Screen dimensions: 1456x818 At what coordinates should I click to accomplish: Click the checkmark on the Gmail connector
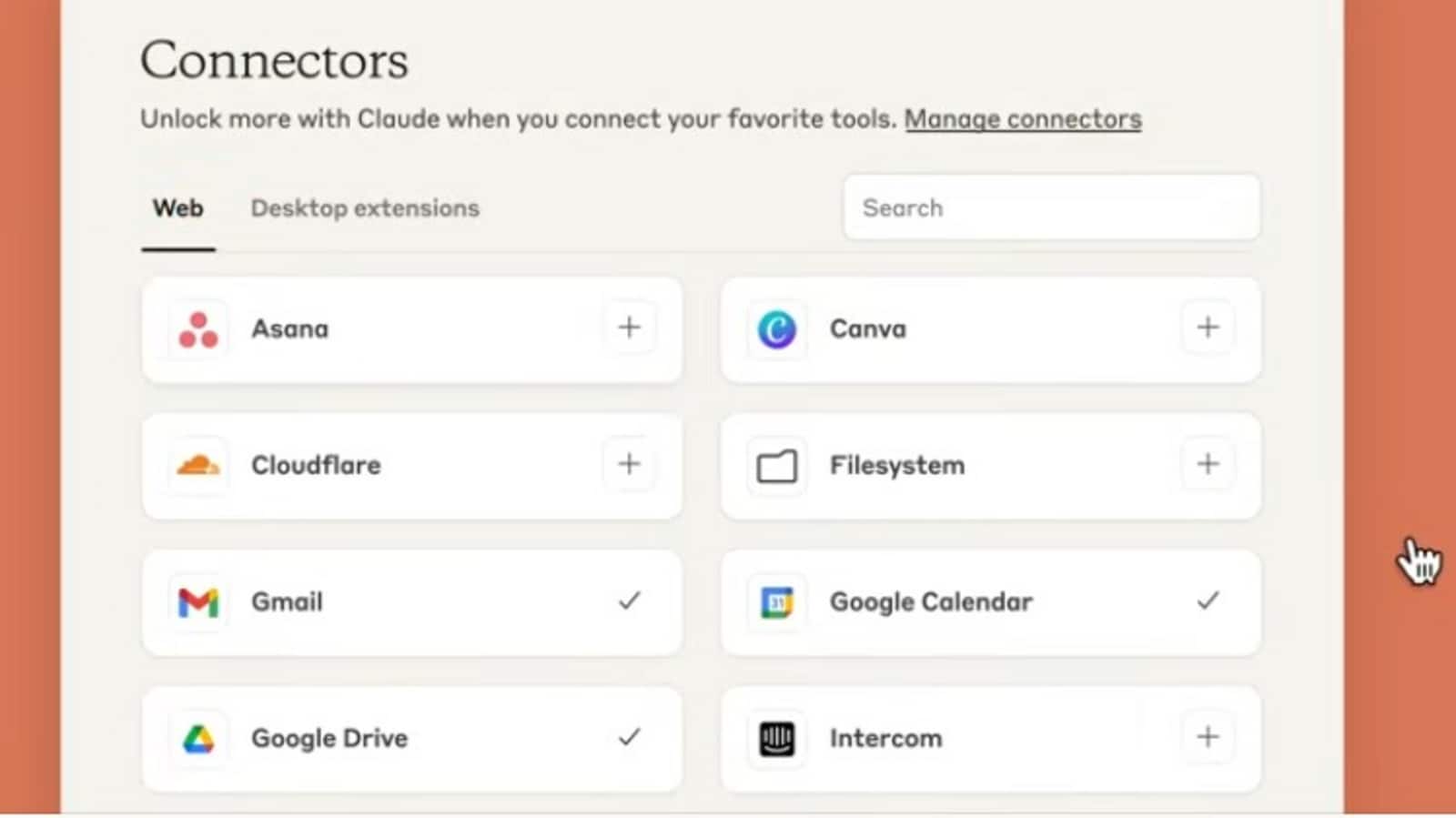coord(629,600)
